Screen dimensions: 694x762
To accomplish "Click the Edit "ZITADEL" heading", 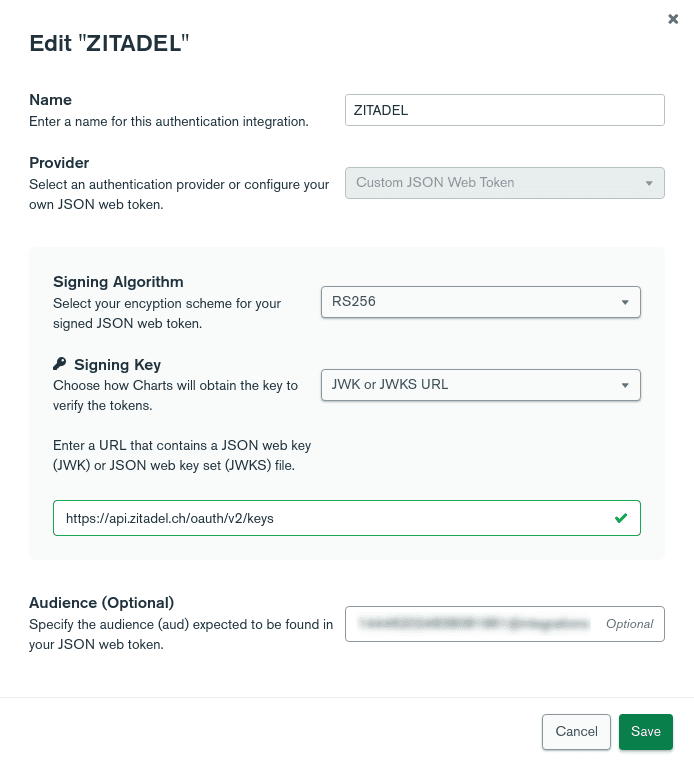I will tap(109, 42).
